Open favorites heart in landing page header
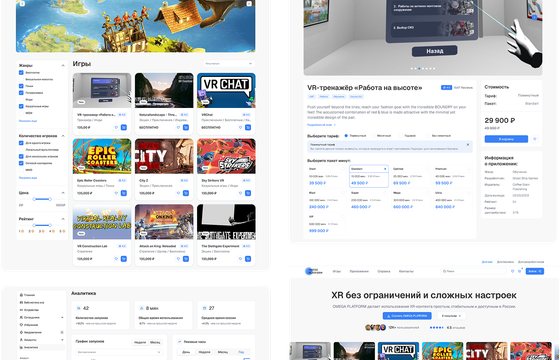560x360 pixels. click(x=512, y=271)
